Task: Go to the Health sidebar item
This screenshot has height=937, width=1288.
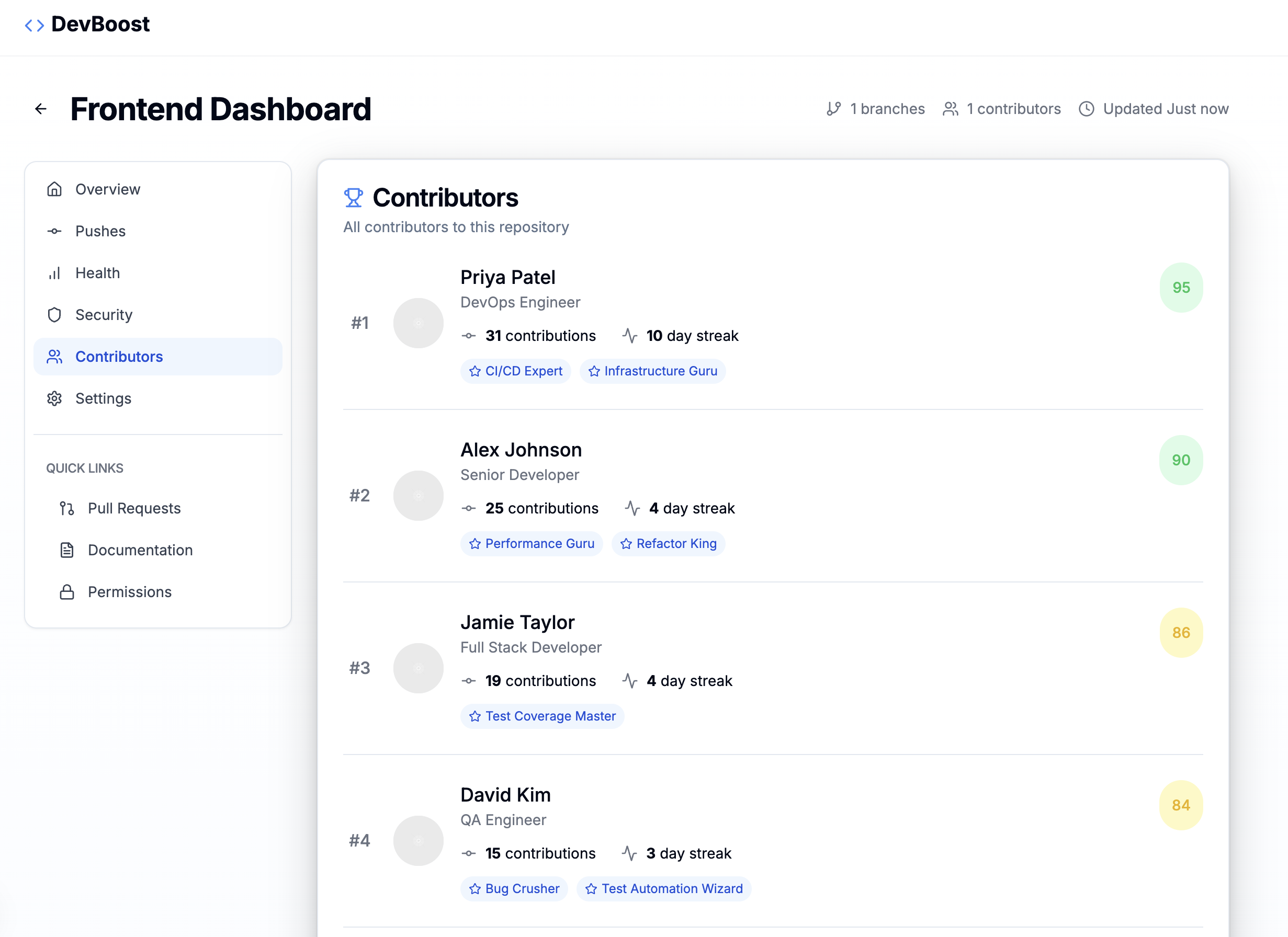Action: pos(98,273)
